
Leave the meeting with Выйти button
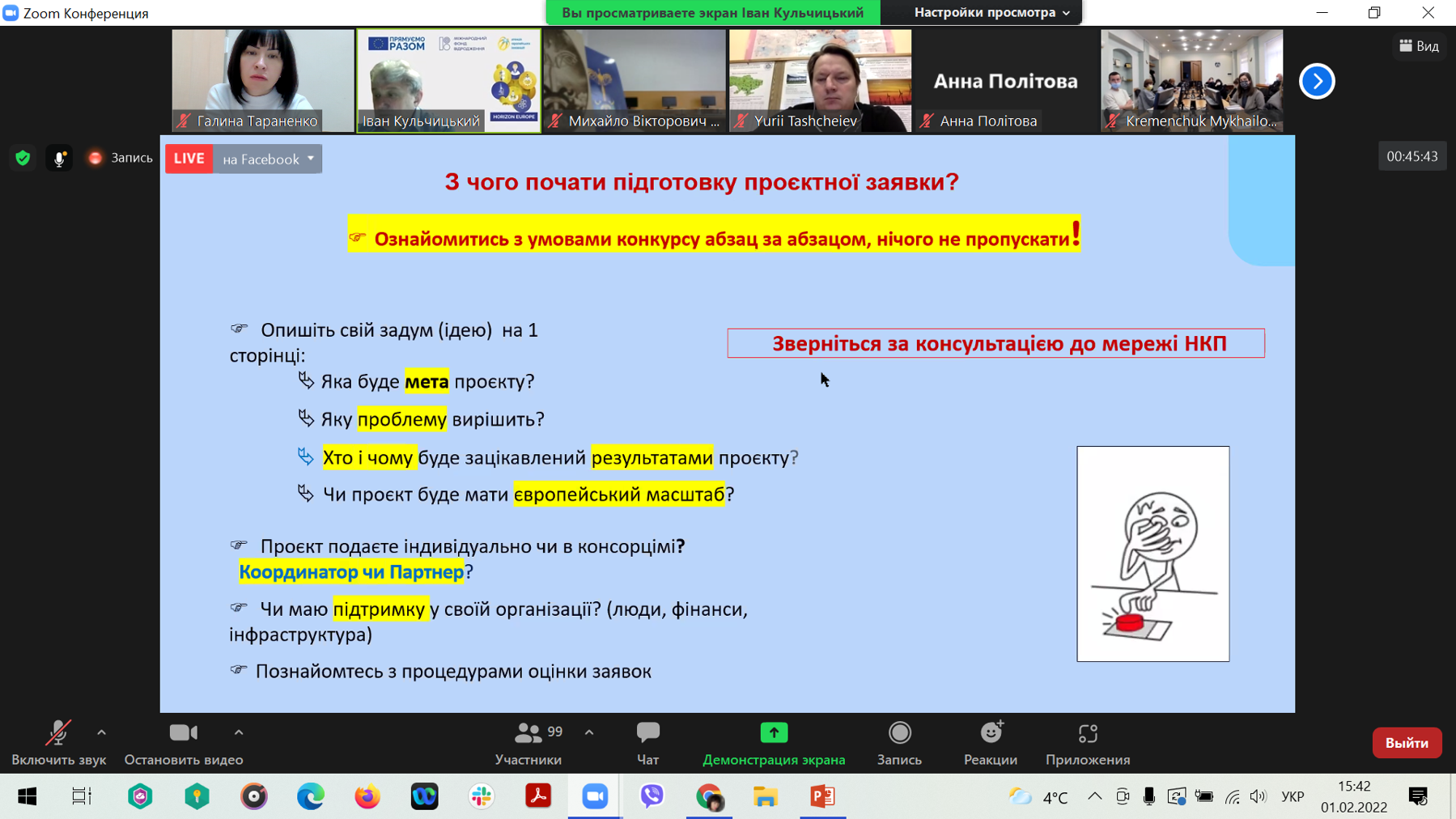1407,743
